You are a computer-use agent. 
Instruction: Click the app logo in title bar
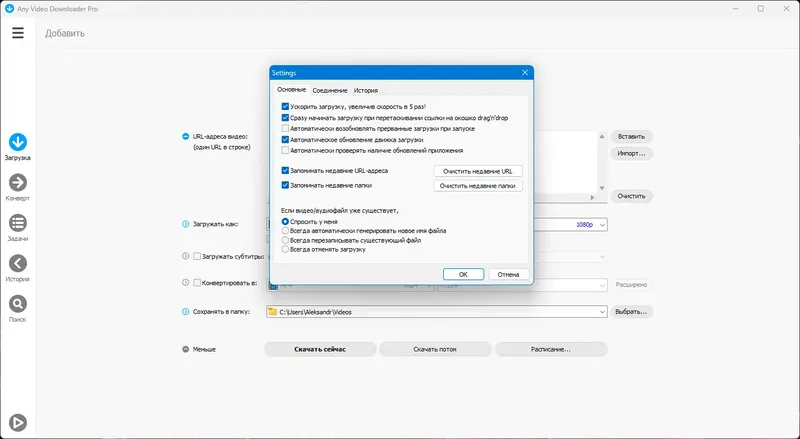(9, 9)
